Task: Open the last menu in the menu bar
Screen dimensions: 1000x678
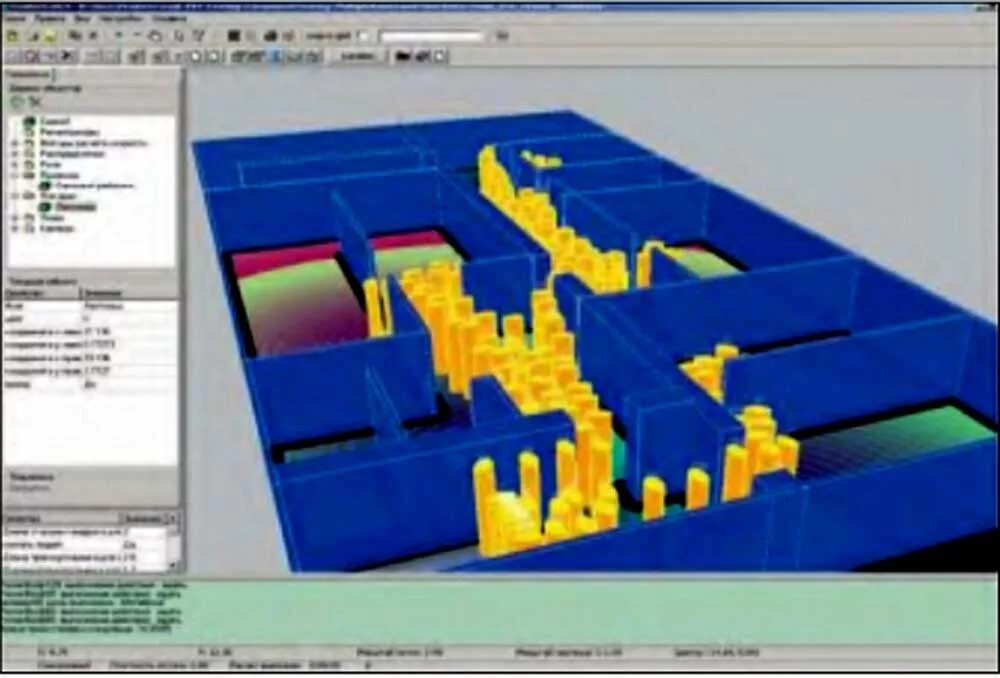Action: pos(170,19)
